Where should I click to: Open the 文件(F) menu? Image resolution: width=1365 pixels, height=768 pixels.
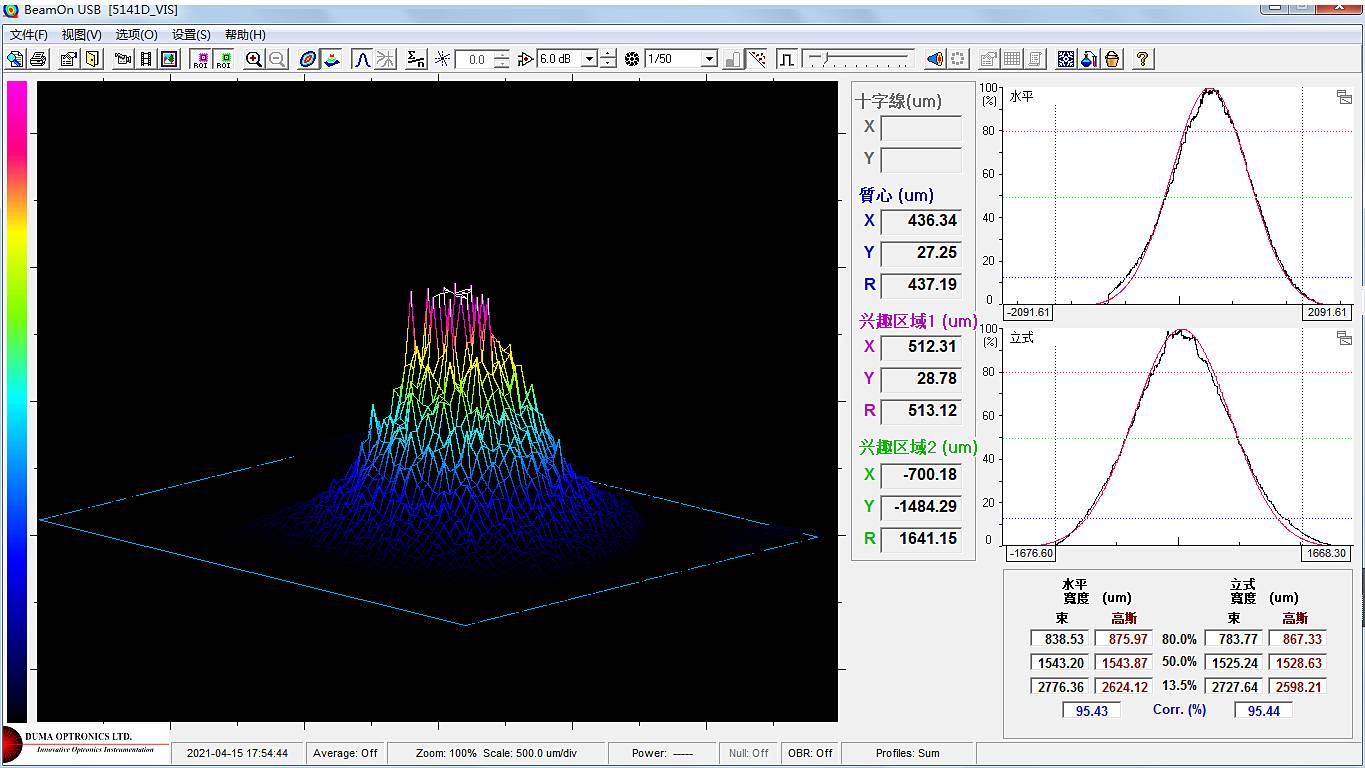28,34
